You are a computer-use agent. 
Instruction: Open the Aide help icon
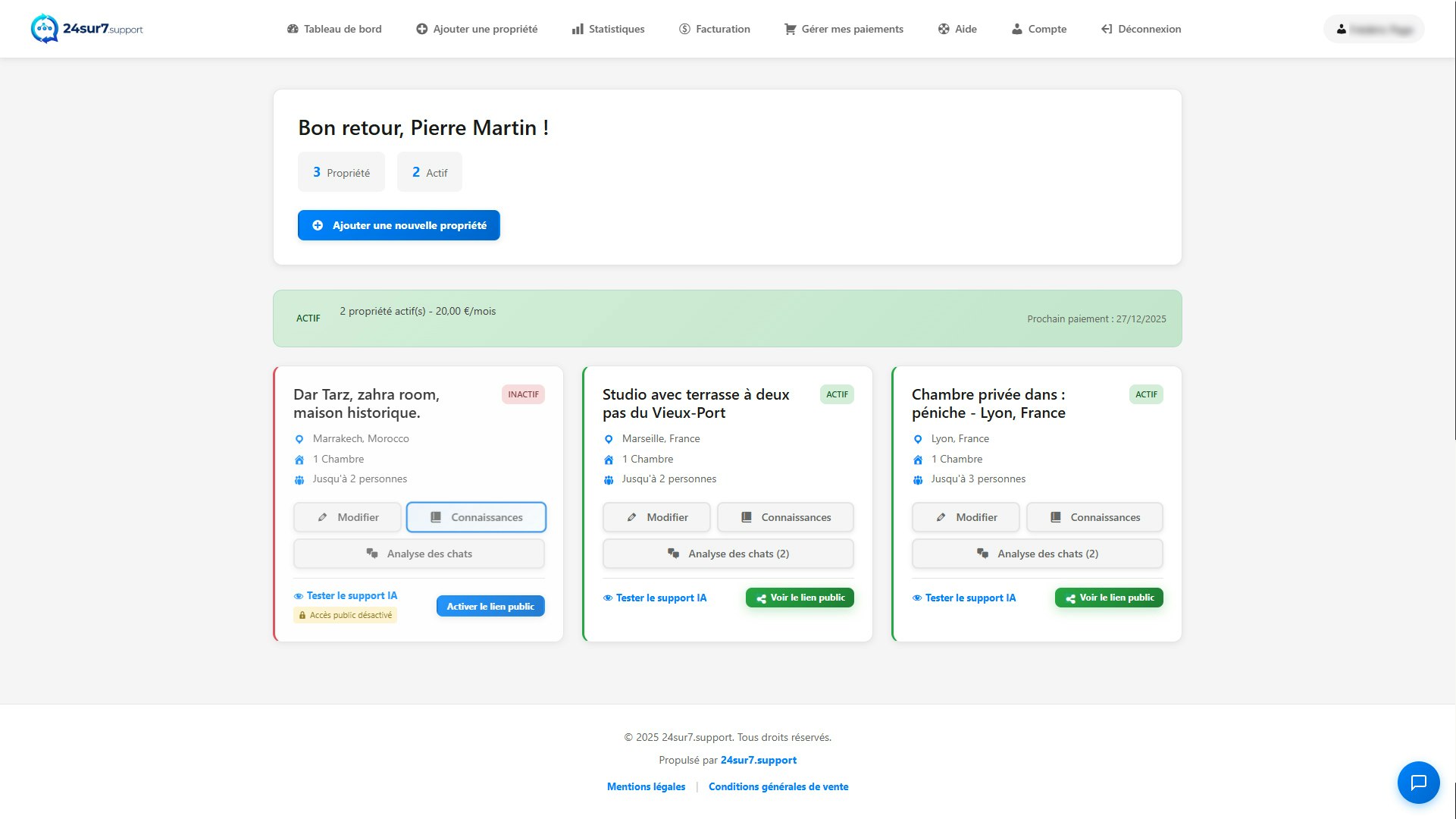(x=943, y=29)
